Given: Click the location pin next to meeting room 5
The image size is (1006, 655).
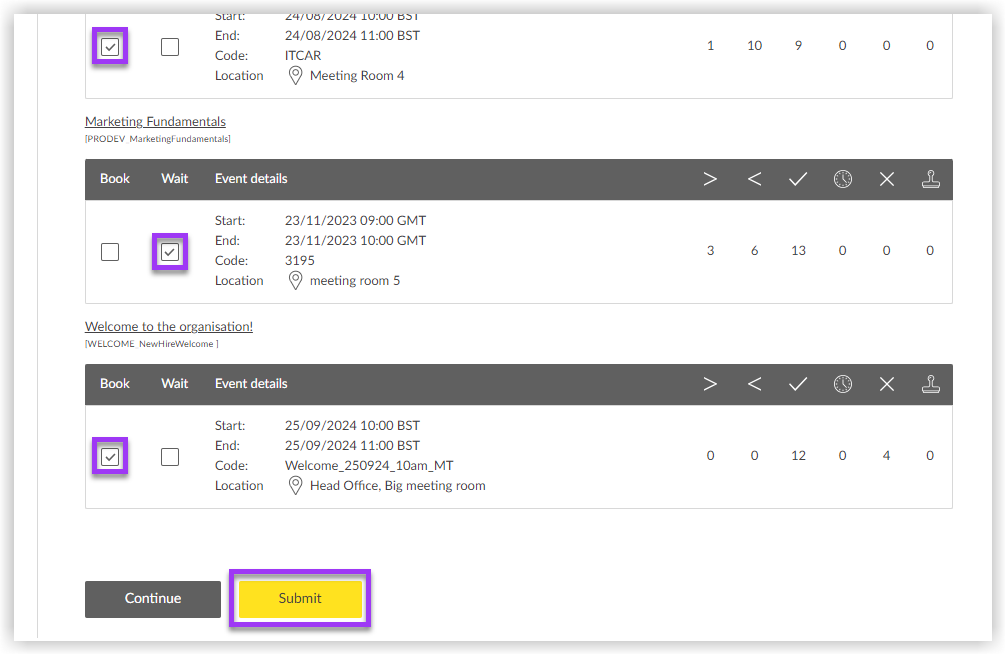Looking at the screenshot, I should 295,280.
